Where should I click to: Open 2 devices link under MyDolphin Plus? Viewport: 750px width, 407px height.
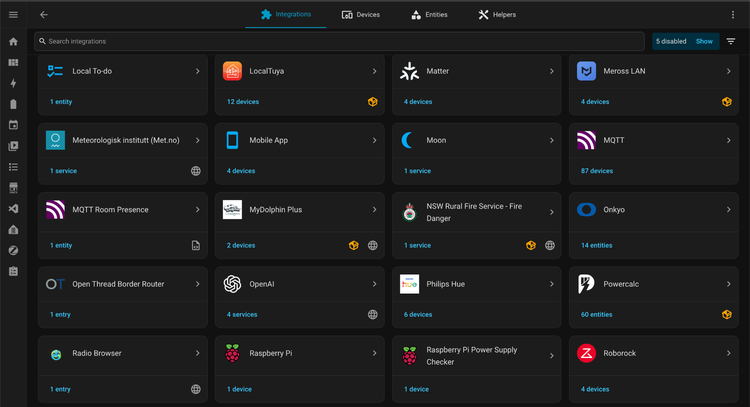[x=241, y=245]
